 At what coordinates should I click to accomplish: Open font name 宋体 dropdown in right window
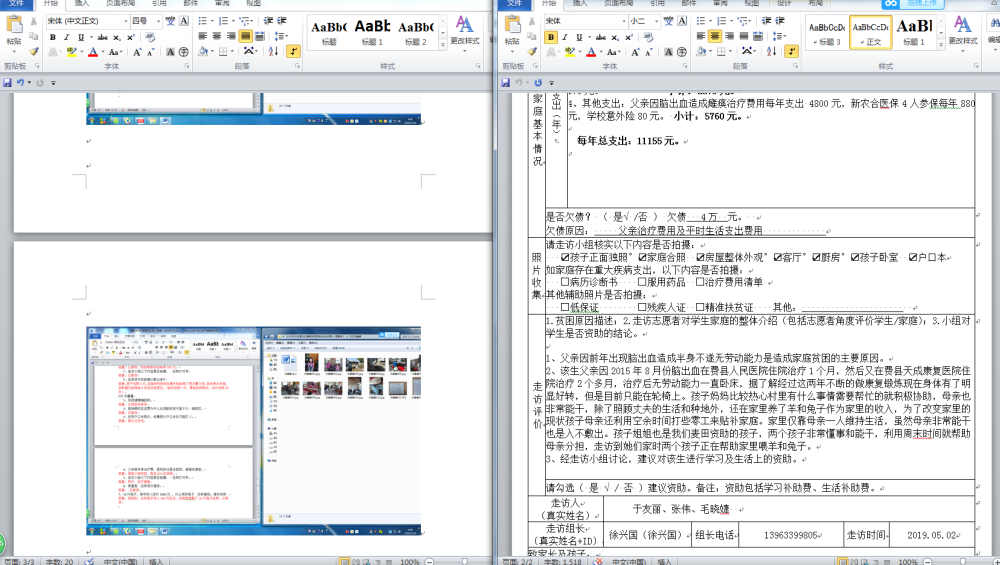[624, 21]
